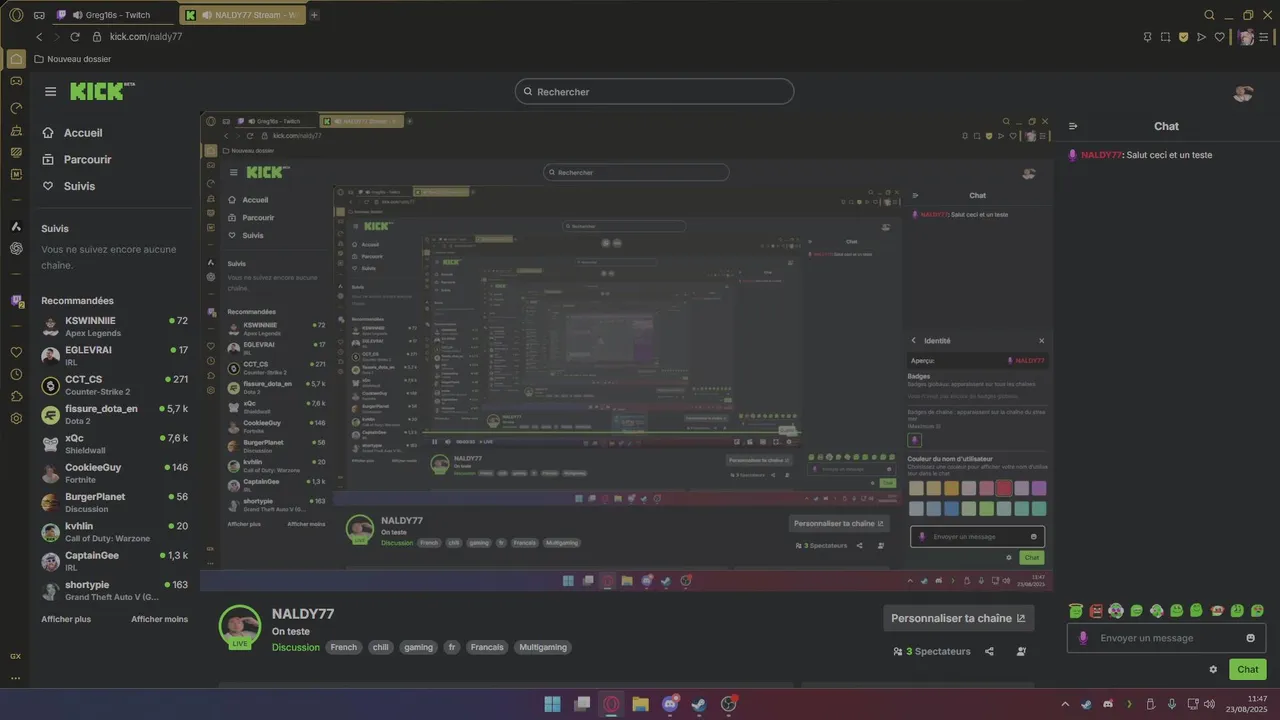Open the Parcourir navigation item
The image size is (1280, 720).
coord(76,159)
